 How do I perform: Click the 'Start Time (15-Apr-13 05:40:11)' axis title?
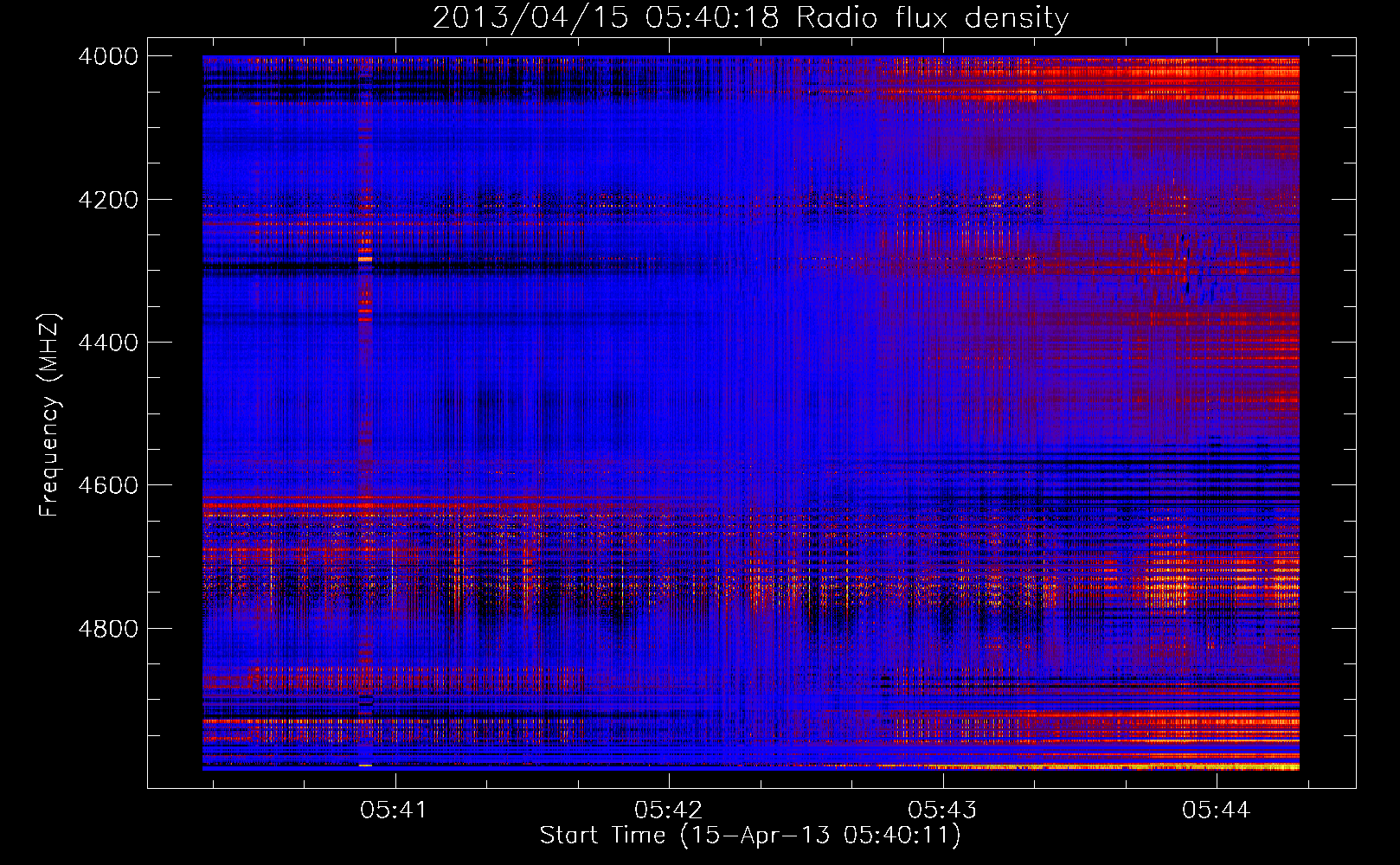tap(750, 836)
